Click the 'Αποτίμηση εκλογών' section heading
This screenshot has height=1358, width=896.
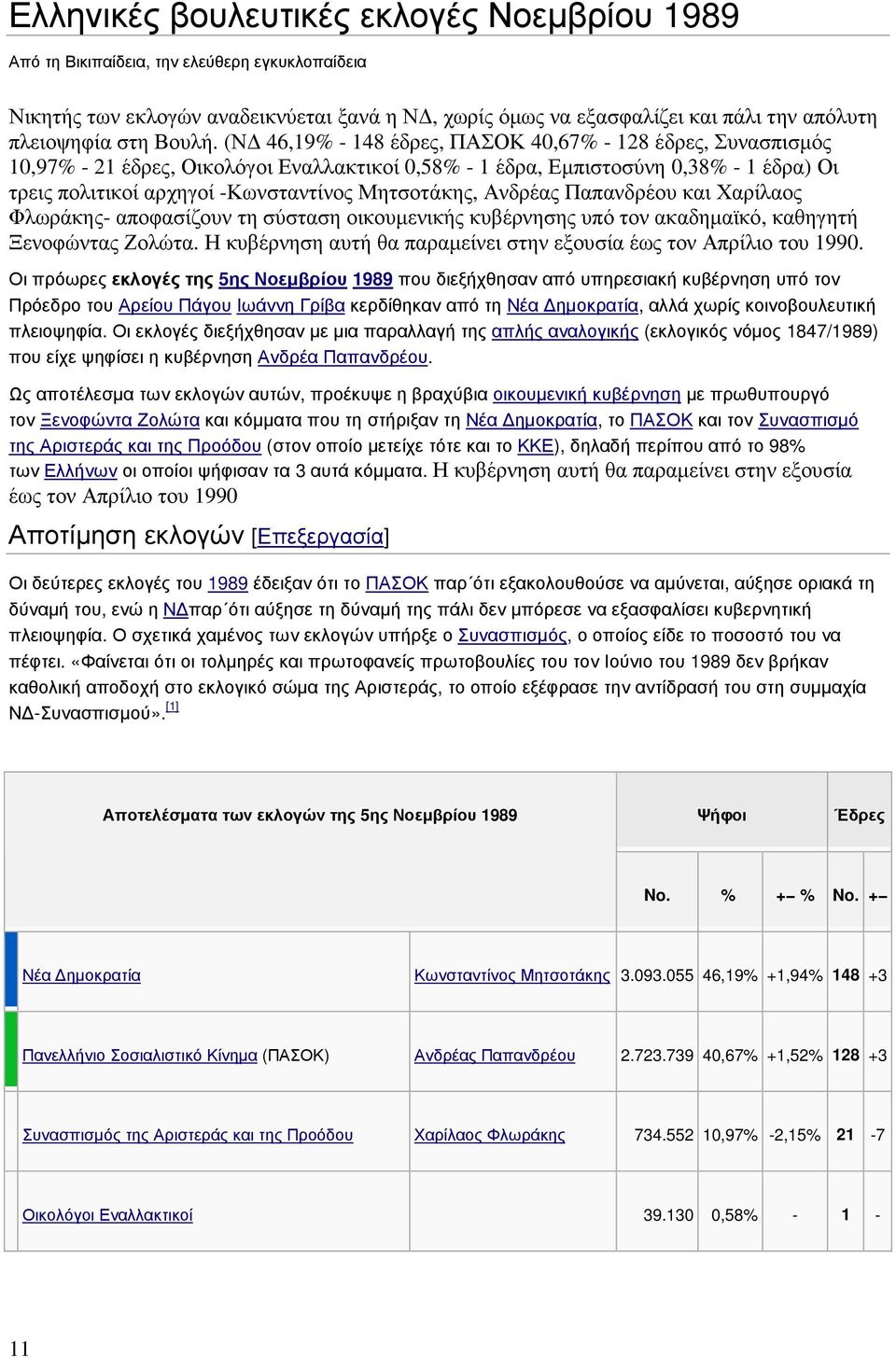point(126,535)
